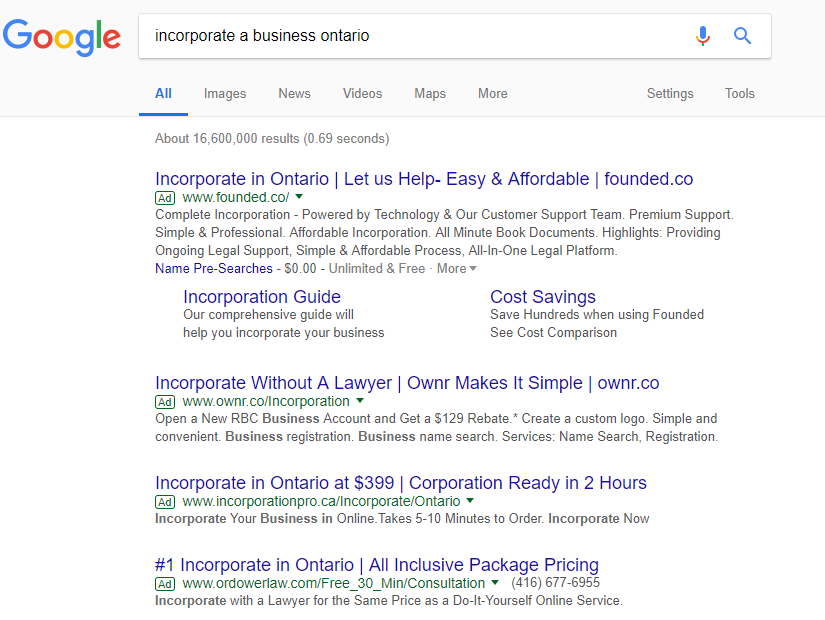Open the Incorporate Without A Lawyer ad title
Image resolution: width=825 pixels, height=620 pixels.
pos(407,383)
